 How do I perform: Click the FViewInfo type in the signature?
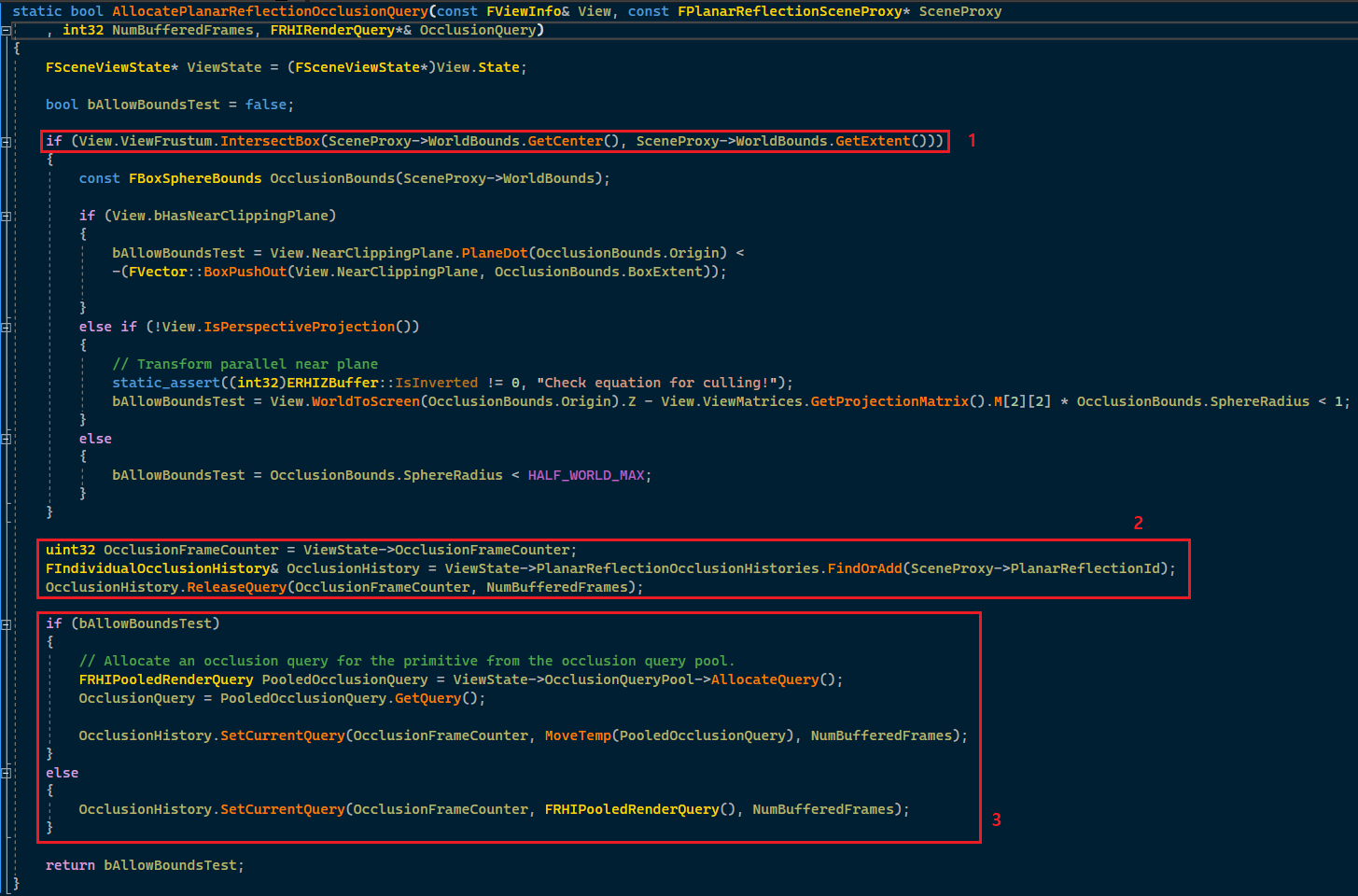pyautogui.click(x=524, y=11)
